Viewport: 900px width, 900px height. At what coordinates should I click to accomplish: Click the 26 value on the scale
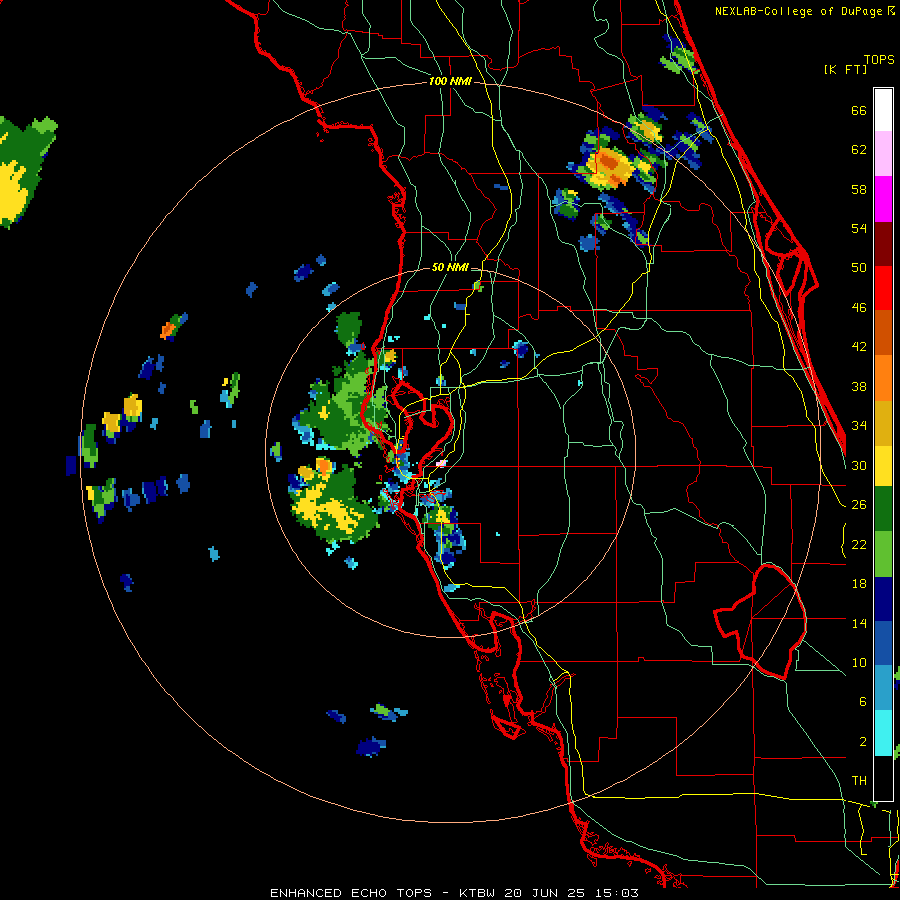pos(859,505)
